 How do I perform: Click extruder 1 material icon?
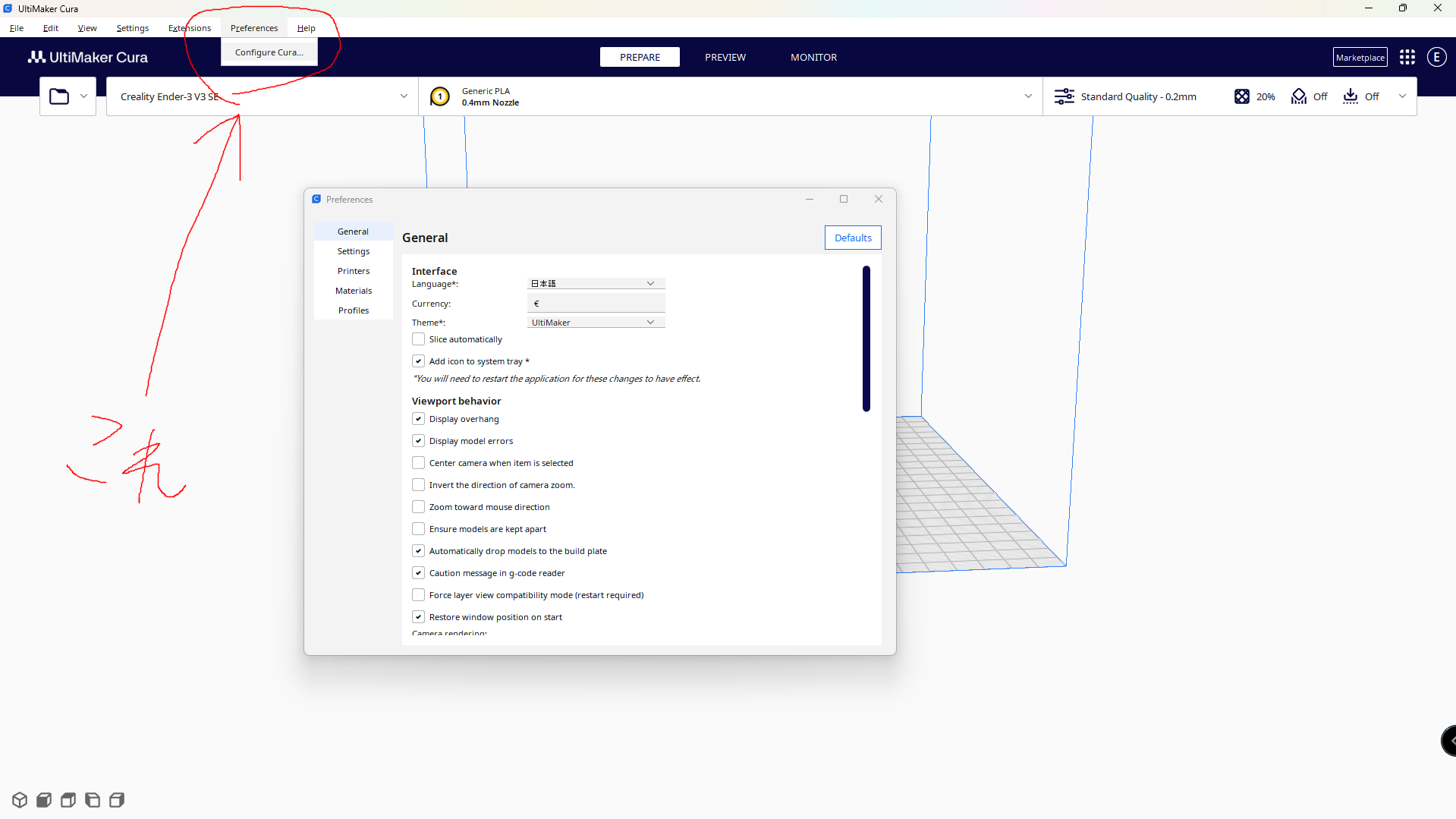440,96
